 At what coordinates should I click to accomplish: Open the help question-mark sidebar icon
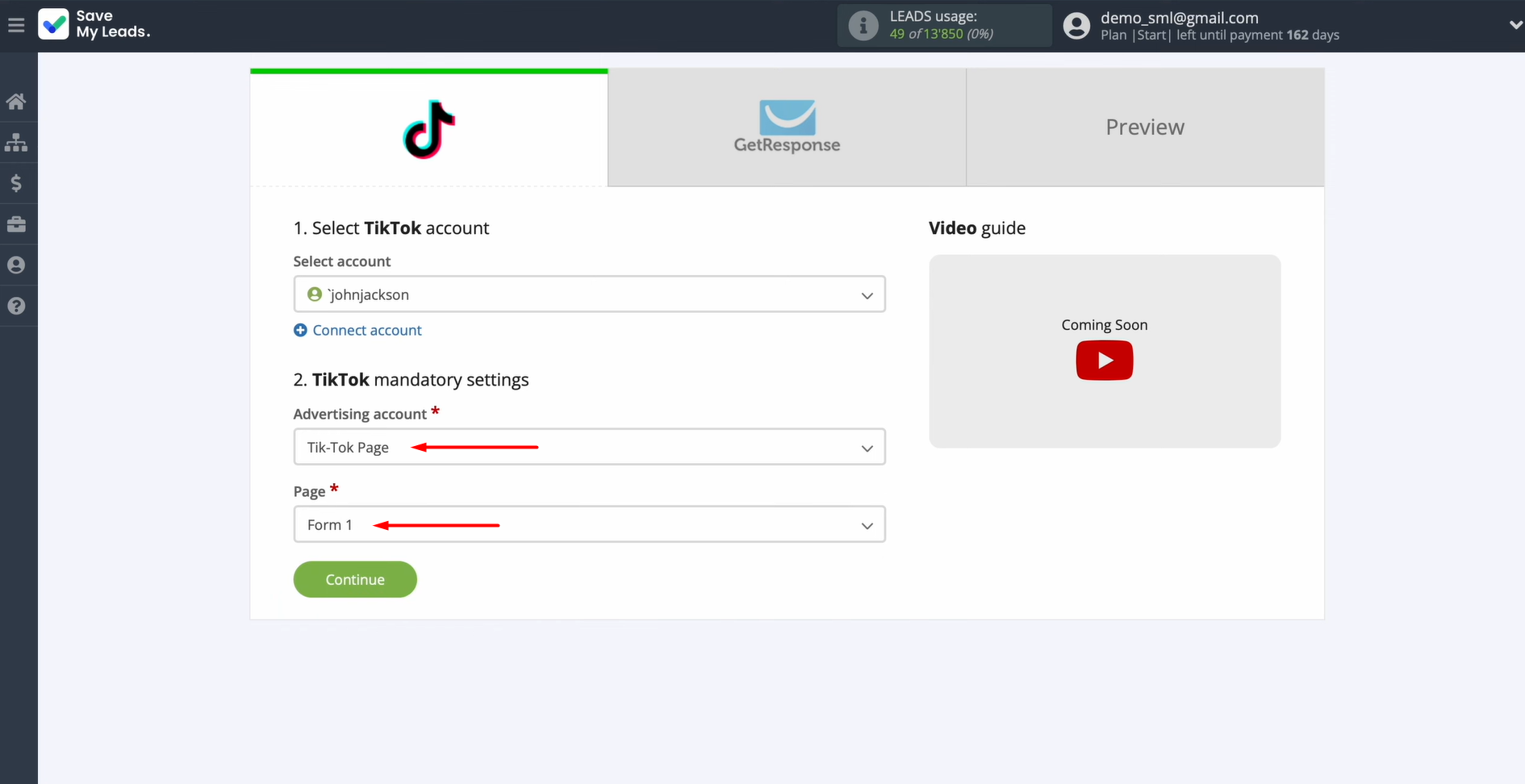pos(17,306)
